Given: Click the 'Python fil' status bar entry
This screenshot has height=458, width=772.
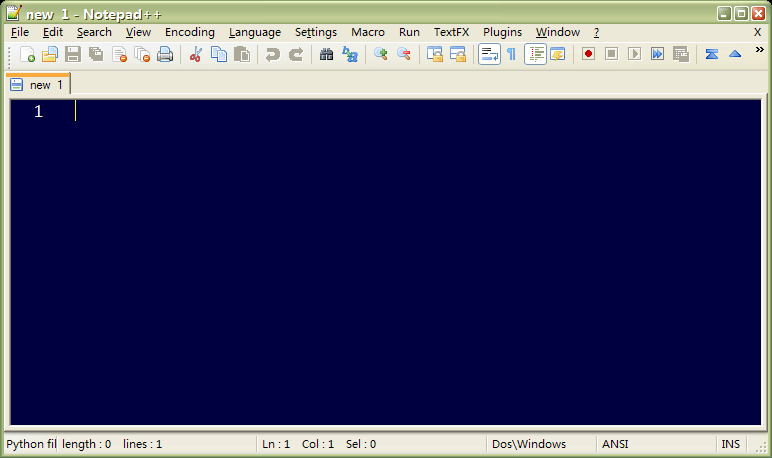Looking at the screenshot, I should click(x=31, y=444).
